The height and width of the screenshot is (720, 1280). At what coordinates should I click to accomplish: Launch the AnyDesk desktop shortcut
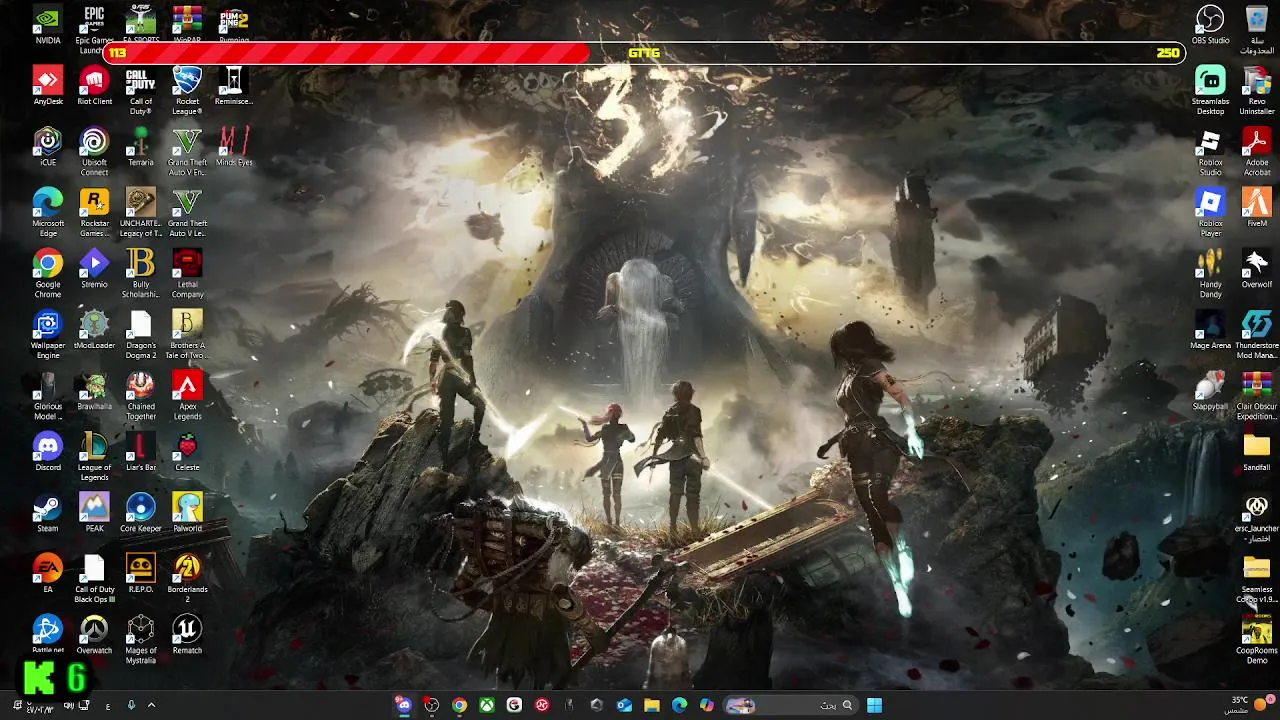tap(47, 86)
